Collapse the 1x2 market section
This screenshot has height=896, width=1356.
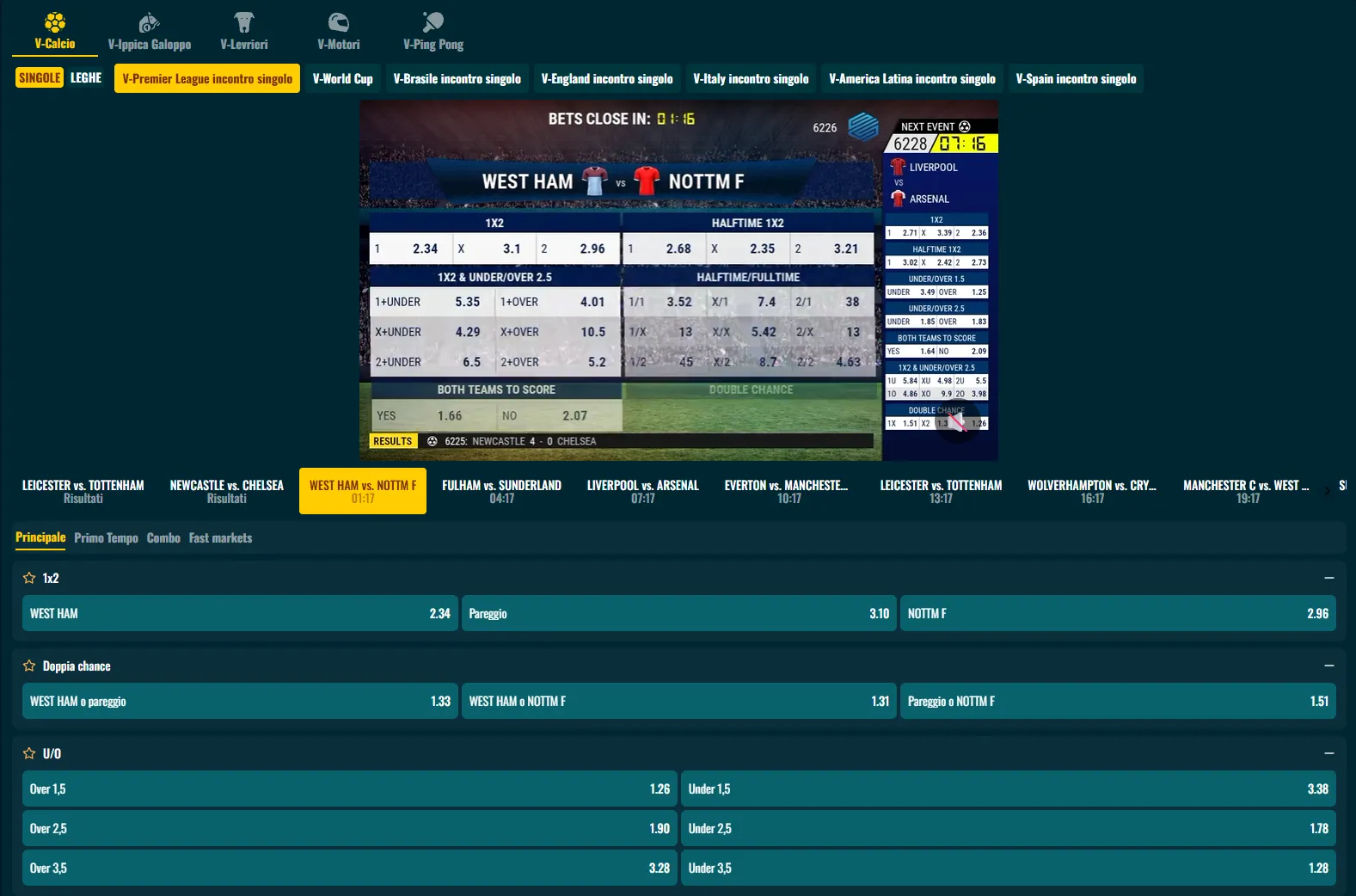click(x=1329, y=578)
